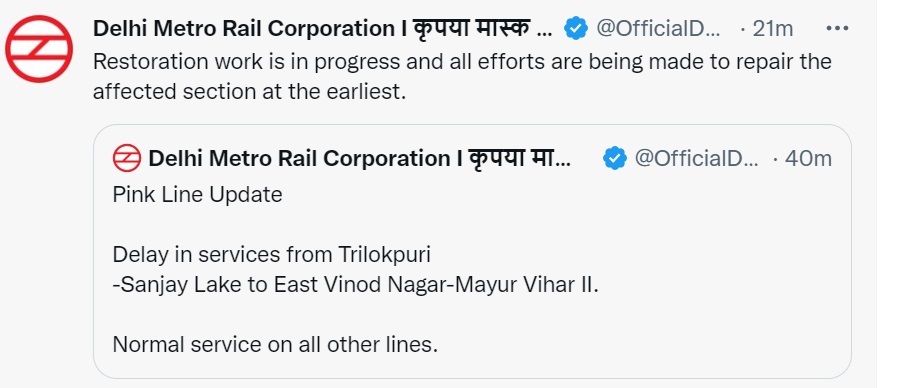Click the quoted tweet's Delhi Metro author name
This screenshot has width=897, height=388.
point(304,159)
